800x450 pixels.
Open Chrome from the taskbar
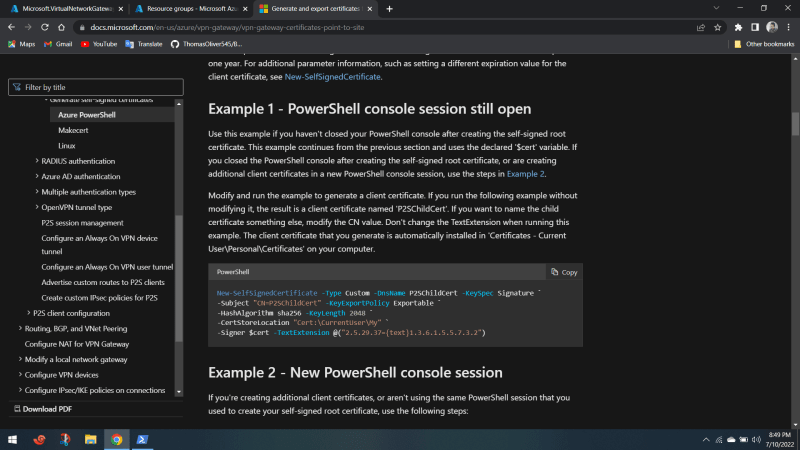point(116,439)
